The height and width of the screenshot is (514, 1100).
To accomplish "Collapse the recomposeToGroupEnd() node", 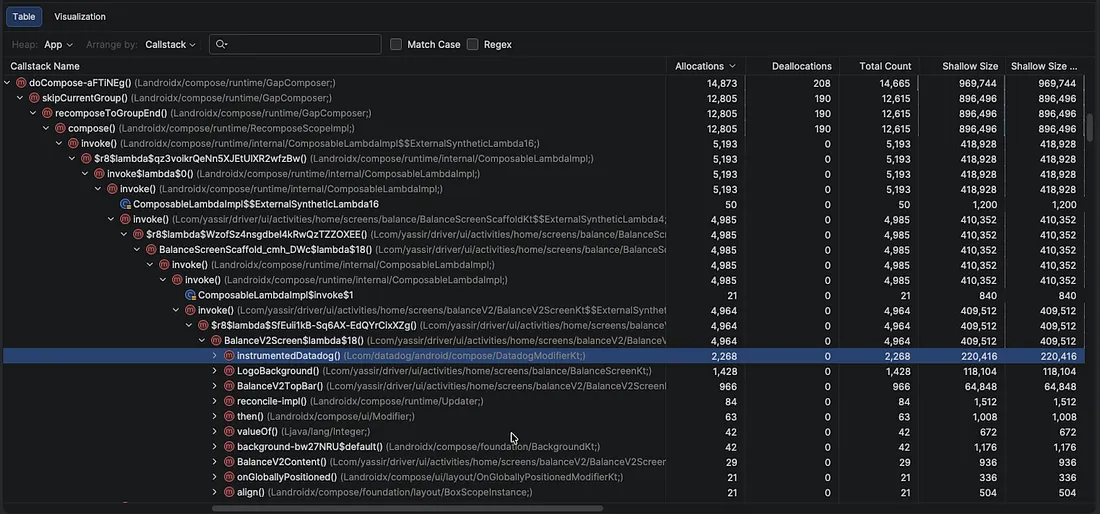I will tap(33, 113).
